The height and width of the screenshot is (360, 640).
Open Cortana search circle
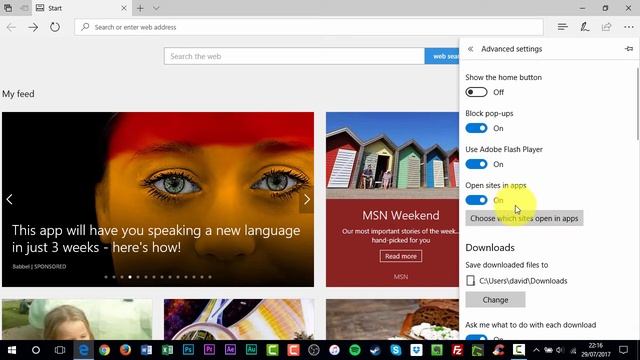36,350
